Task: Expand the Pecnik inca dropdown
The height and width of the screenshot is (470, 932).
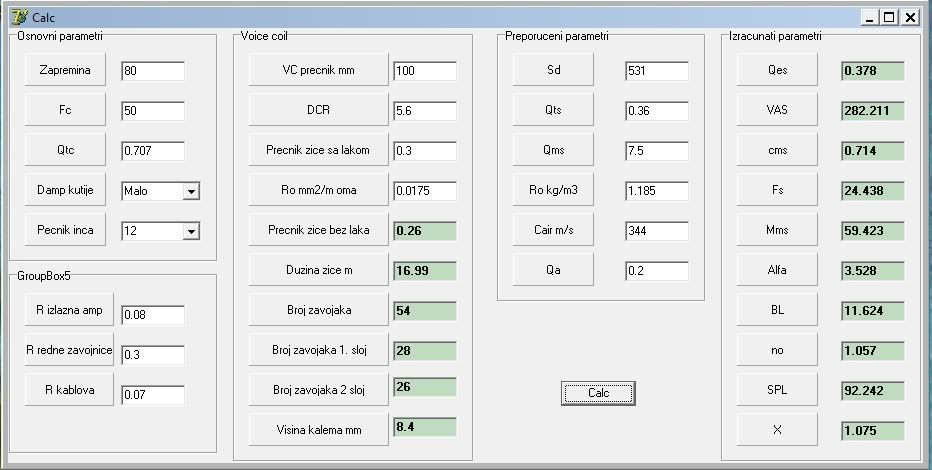Action: tap(191, 231)
